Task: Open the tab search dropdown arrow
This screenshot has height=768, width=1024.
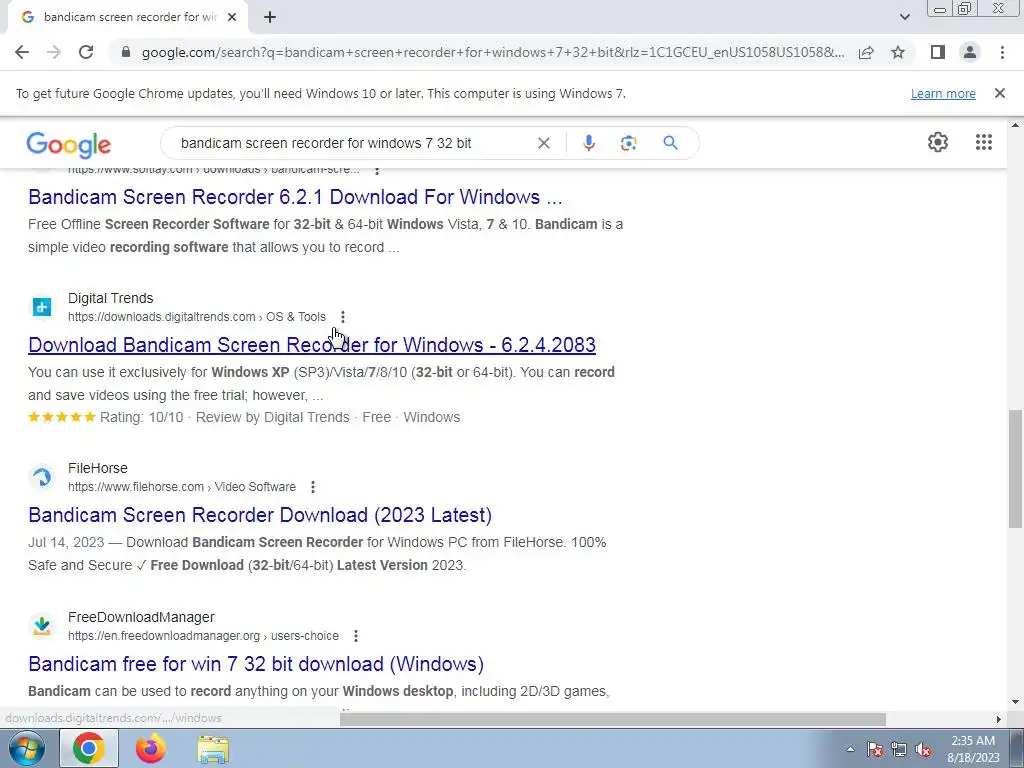Action: pyautogui.click(x=904, y=17)
